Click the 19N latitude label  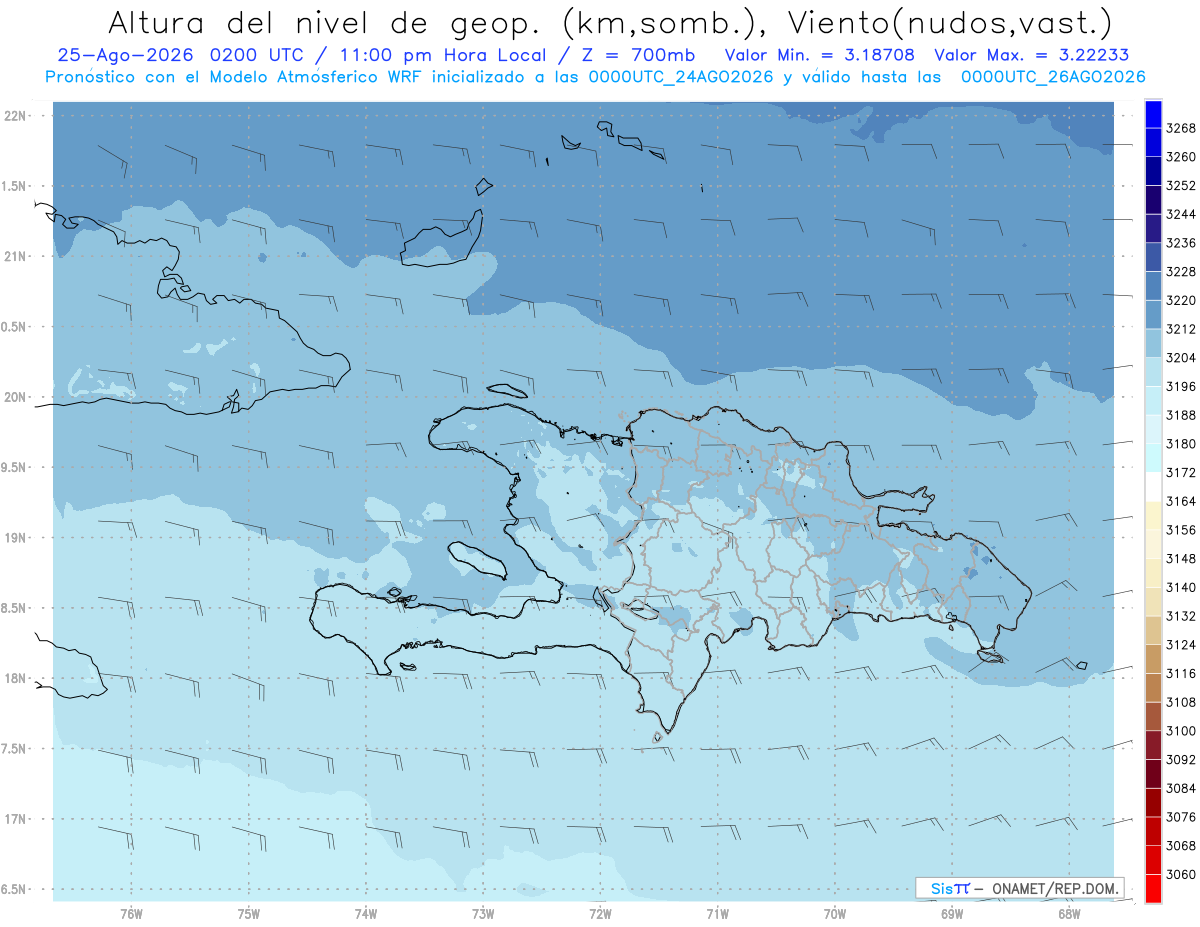pos(15,538)
